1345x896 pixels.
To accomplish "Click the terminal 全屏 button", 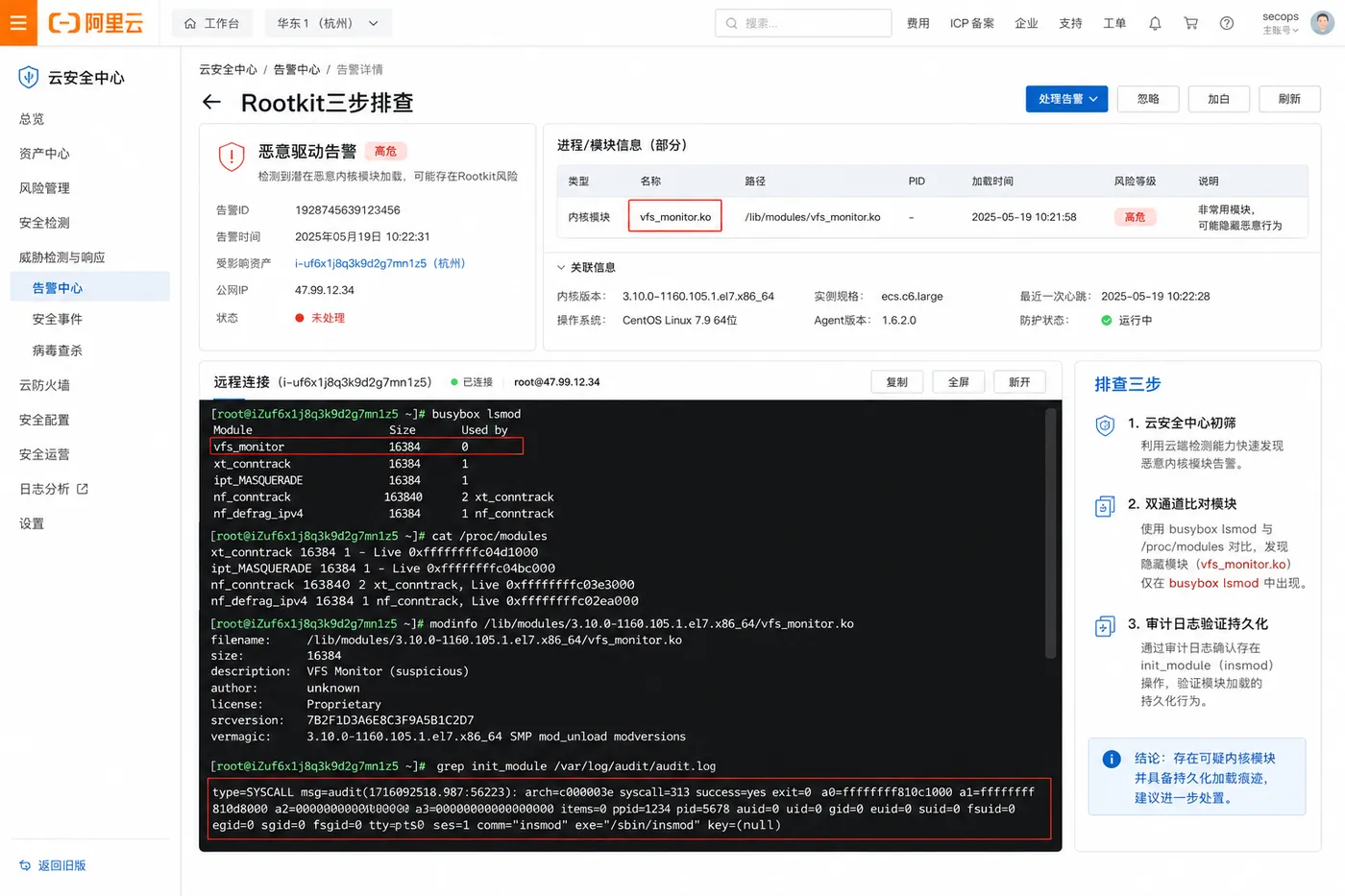I will (x=959, y=382).
